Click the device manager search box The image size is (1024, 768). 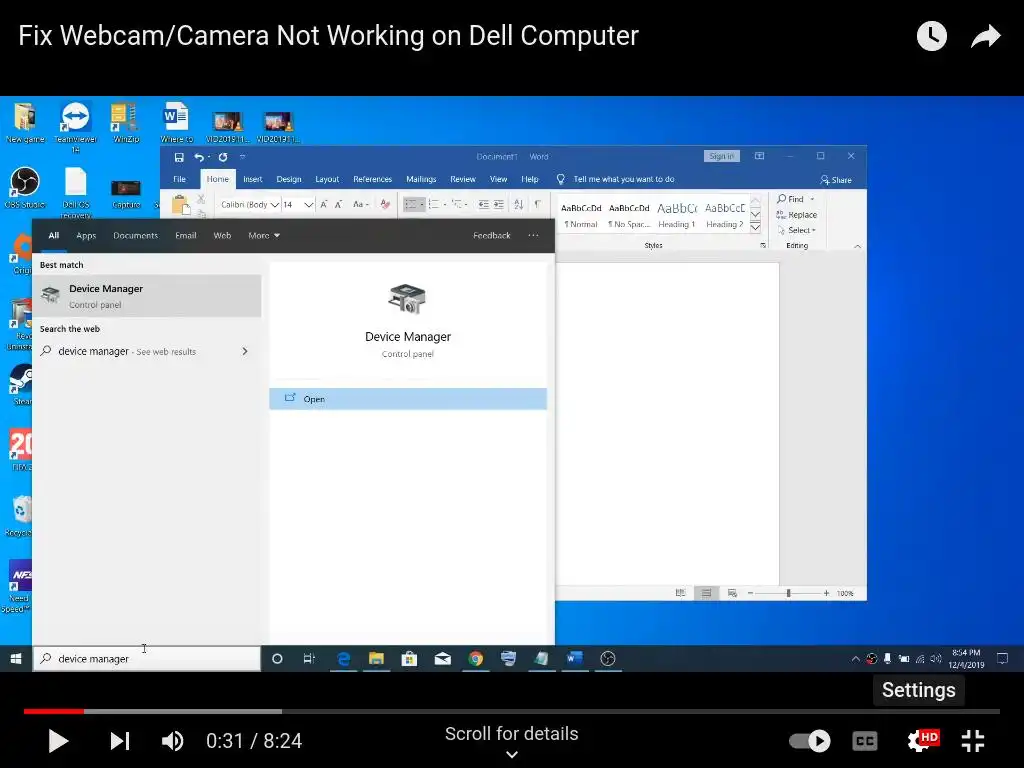pyautogui.click(x=147, y=658)
